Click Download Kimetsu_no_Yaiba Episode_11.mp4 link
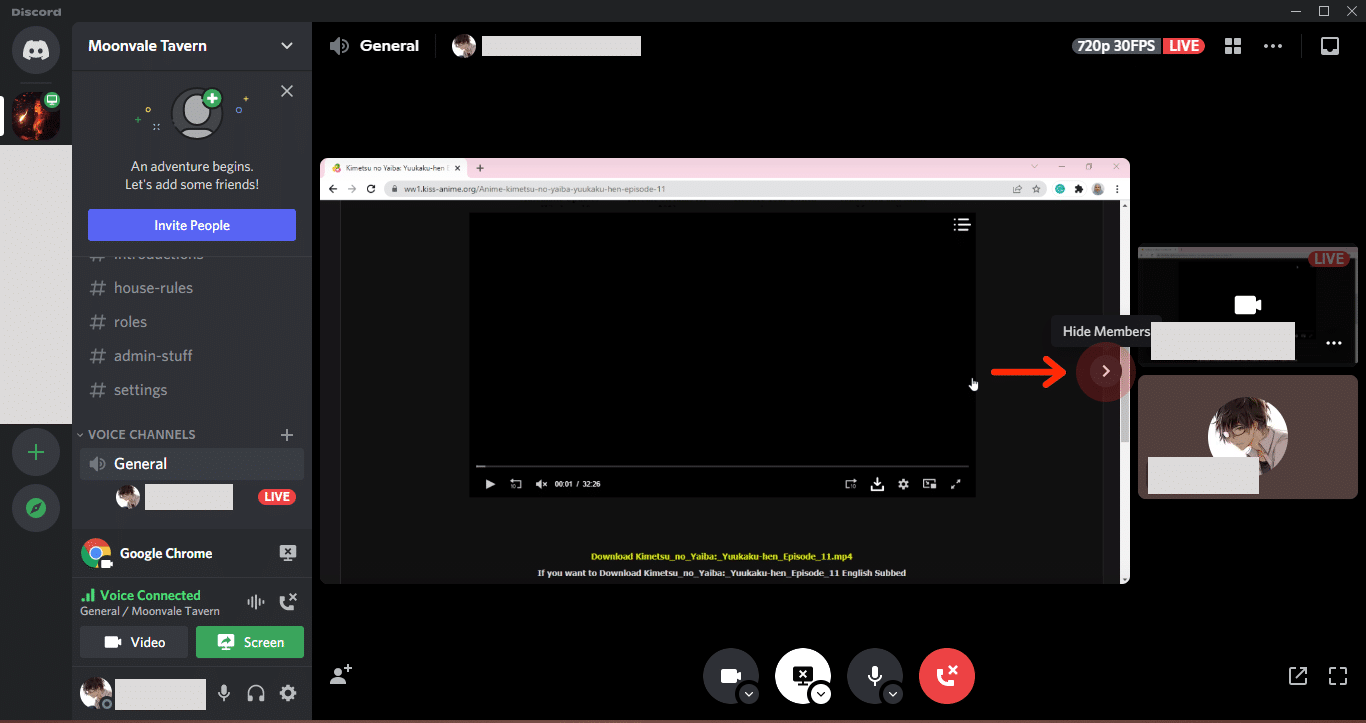The width and height of the screenshot is (1366, 723). pos(721,556)
